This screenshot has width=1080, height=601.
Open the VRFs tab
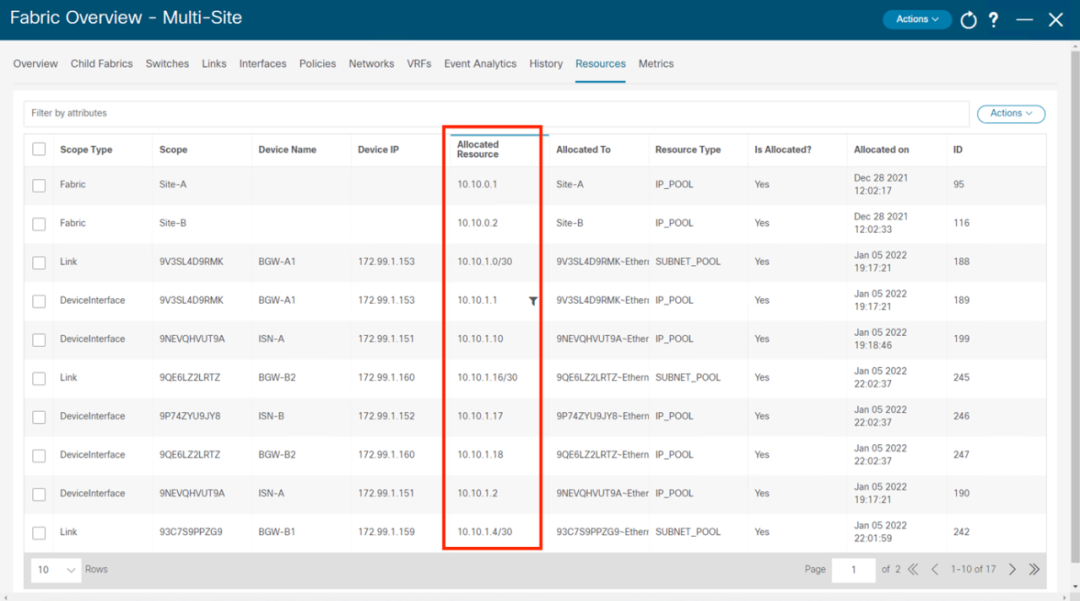(x=419, y=63)
